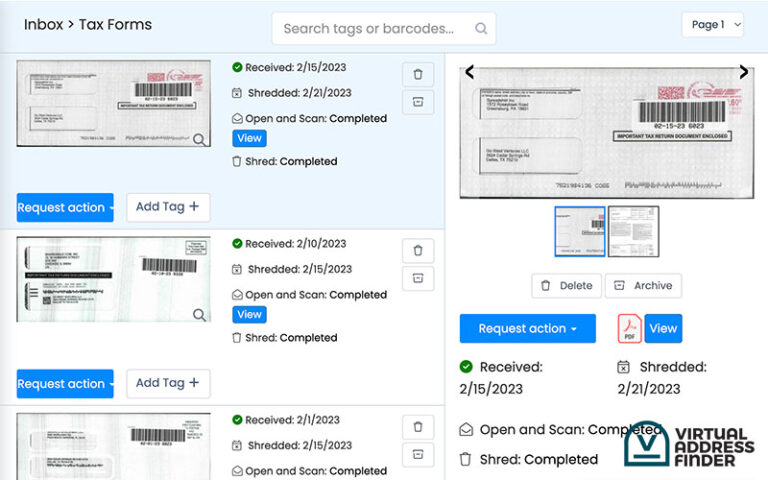Click archive icon for the 2/15/2023 mail item
Viewport: 768px width, 480px height.
(x=417, y=102)
